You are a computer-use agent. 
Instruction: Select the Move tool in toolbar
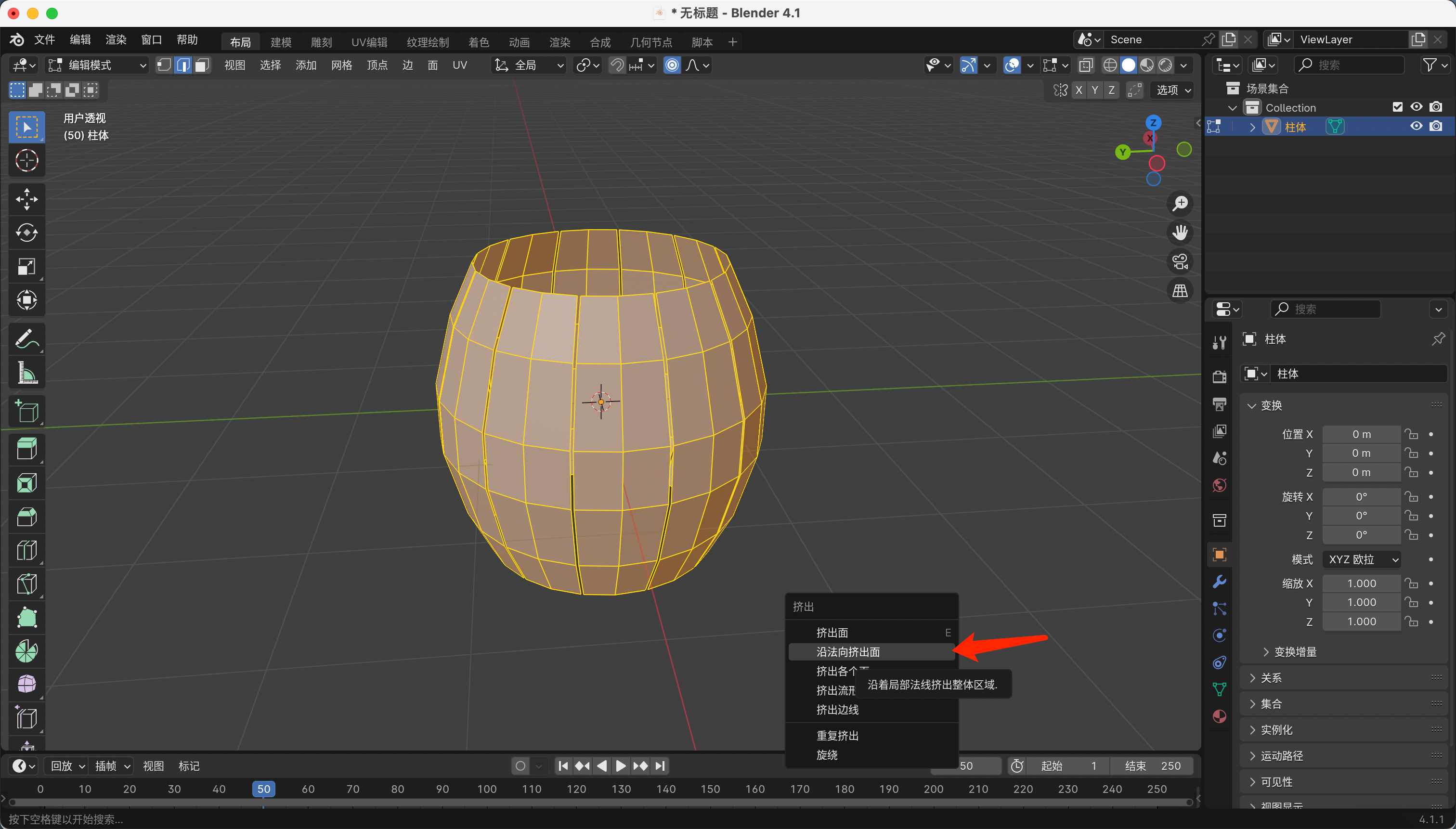(26, 199)
